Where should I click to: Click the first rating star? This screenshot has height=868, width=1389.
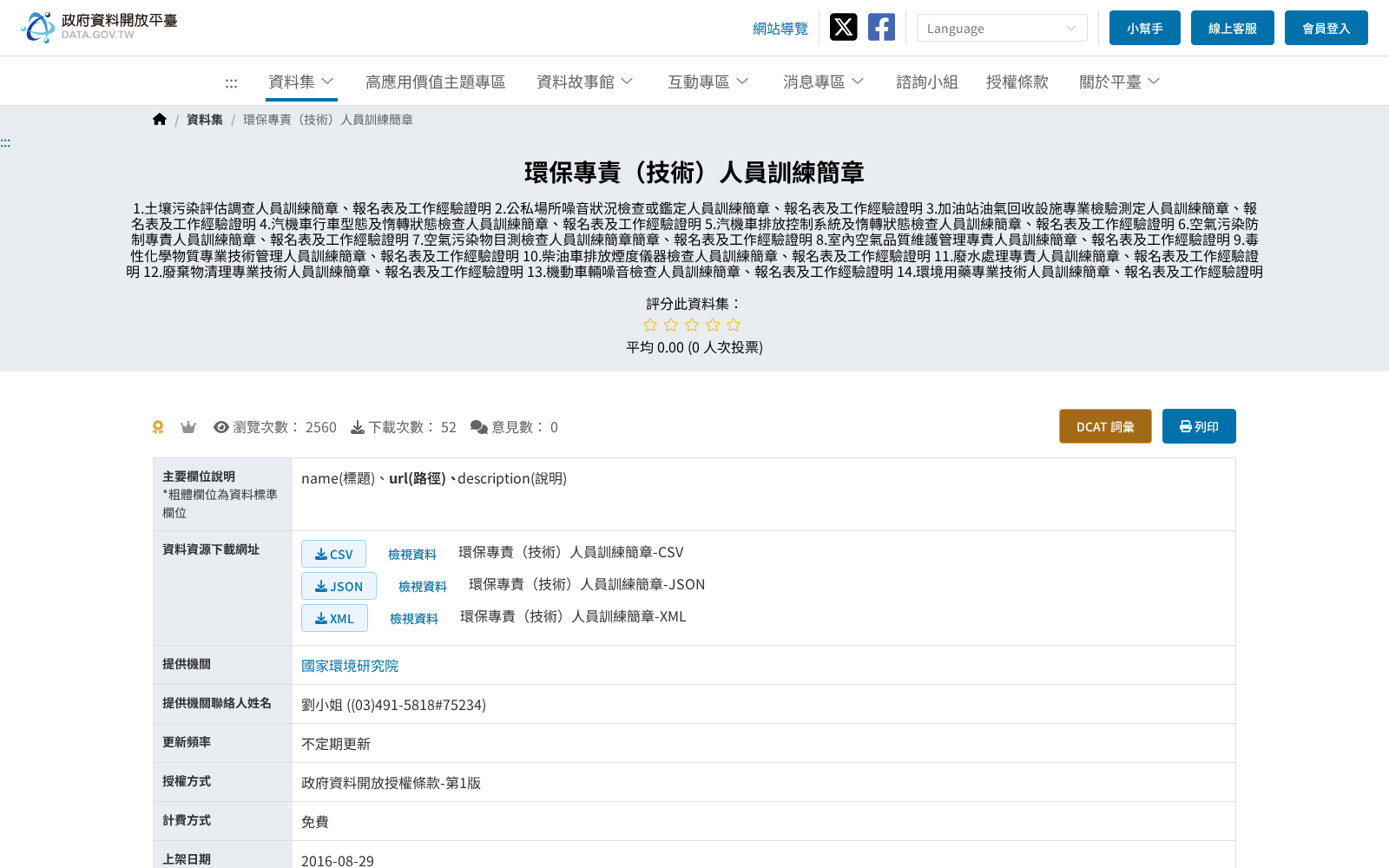pyautogui.click(x=650, y=325)
